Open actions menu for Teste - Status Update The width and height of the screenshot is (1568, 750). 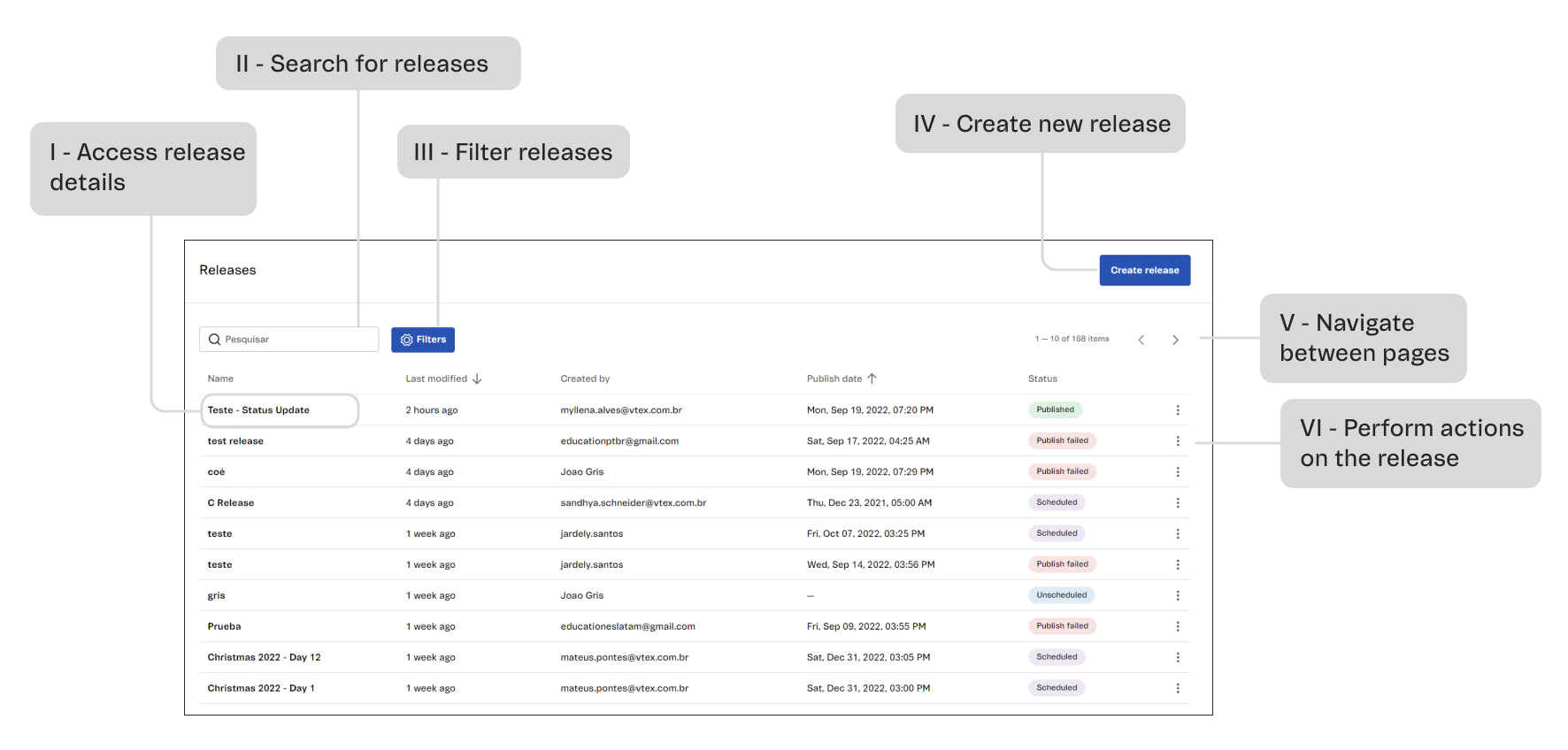pos(1177,410)
